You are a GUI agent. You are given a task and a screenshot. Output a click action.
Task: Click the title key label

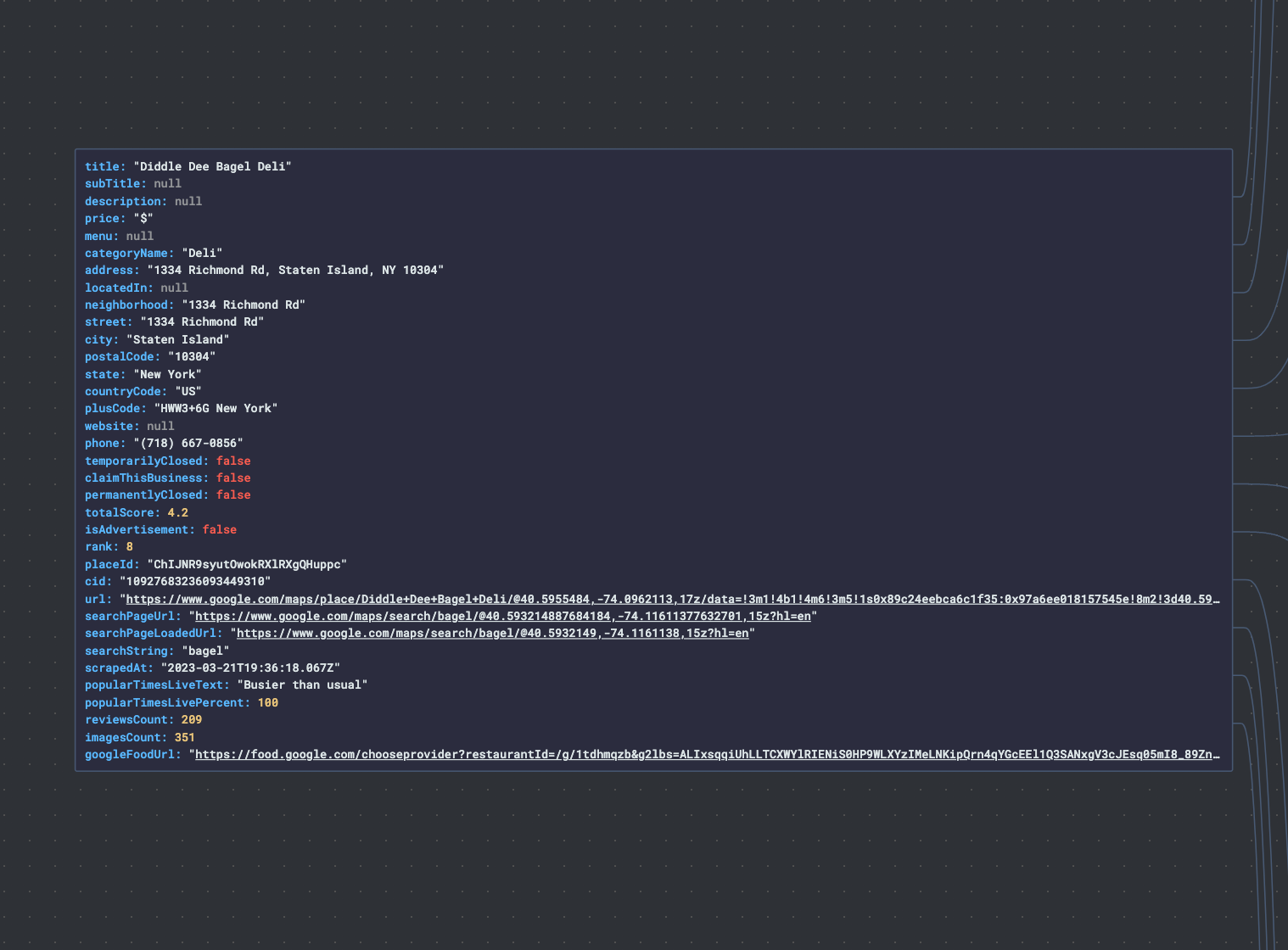click(105, 166)
